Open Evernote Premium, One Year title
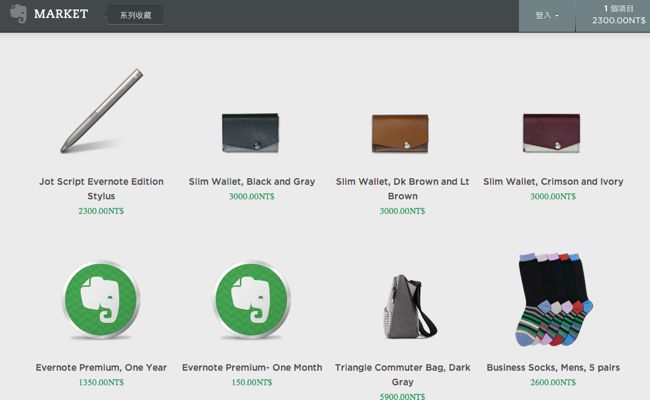This screenshot has width=650, height=400. [101, 368]
